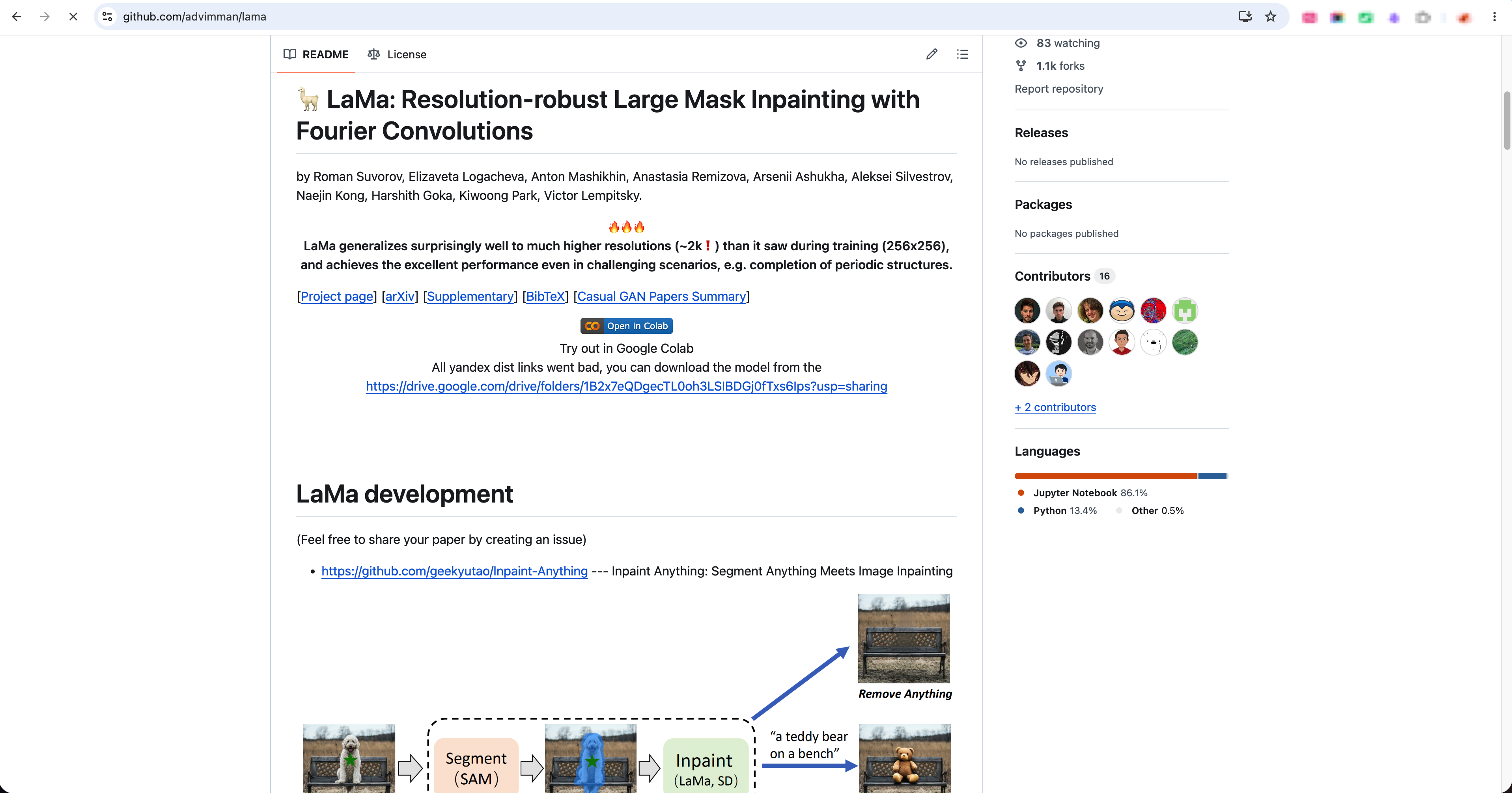Switch to the README tab
1512x793 pixels.
[x=316, y=54]
